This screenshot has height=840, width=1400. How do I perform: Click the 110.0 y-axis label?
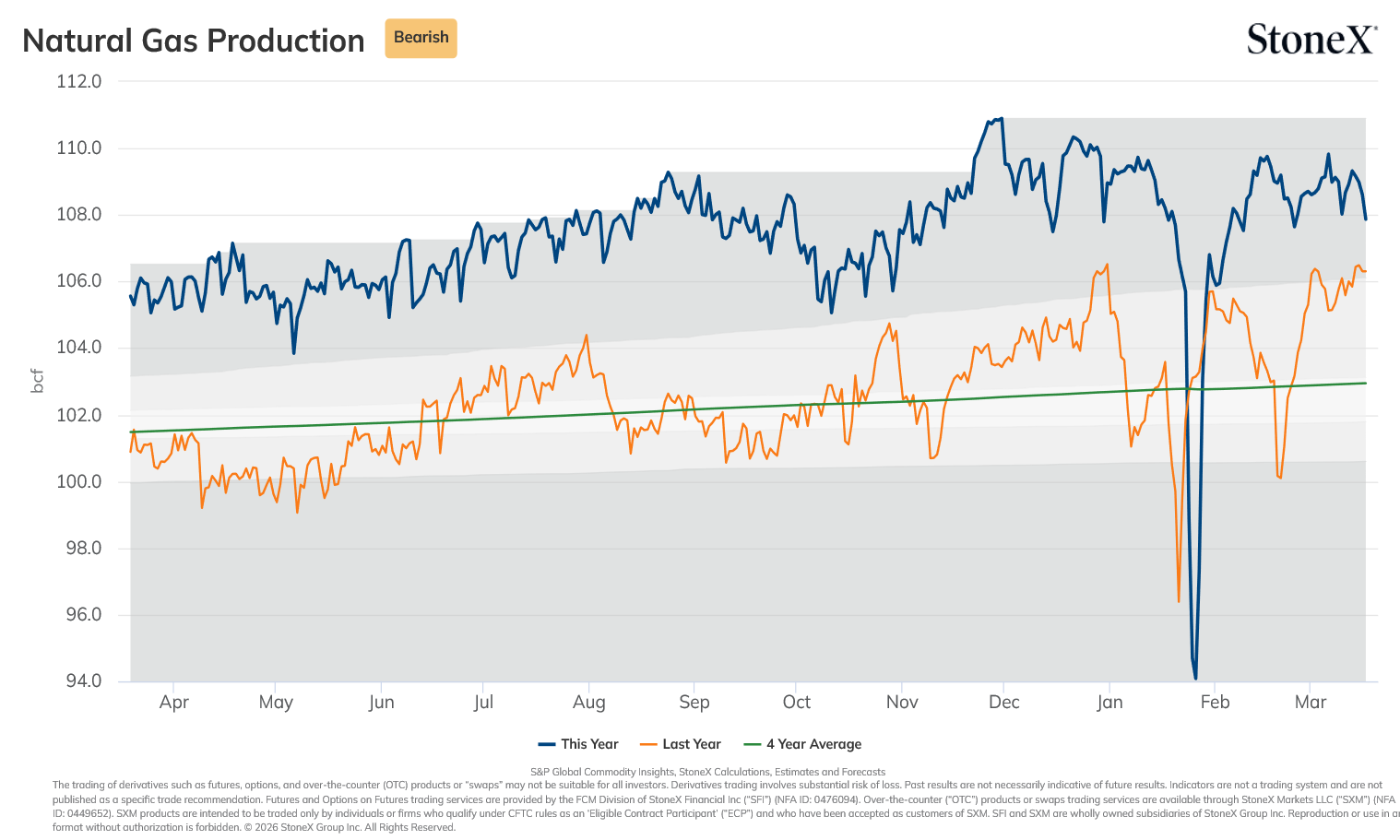[x=79, y=148]
